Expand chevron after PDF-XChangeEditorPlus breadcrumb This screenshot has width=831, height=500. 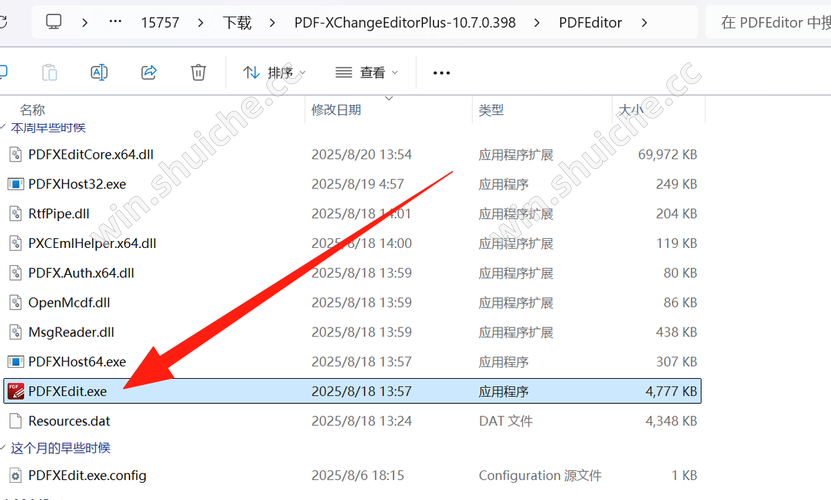tap(537, 23)
